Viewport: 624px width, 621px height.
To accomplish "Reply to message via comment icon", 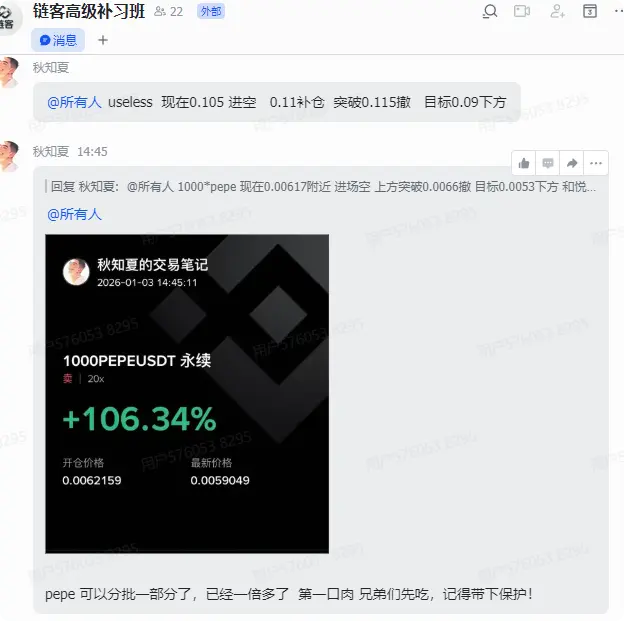I will pyautogui.click(x=548, y=163).
